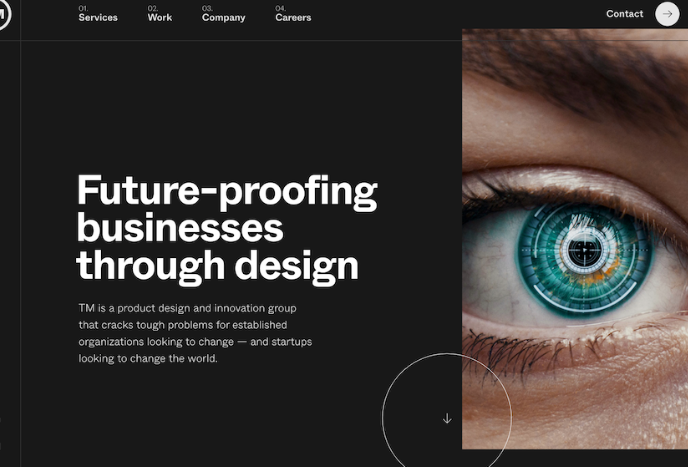Click the digital teal iris in the eye photo
Screen dimensions: 688x467
584,259
